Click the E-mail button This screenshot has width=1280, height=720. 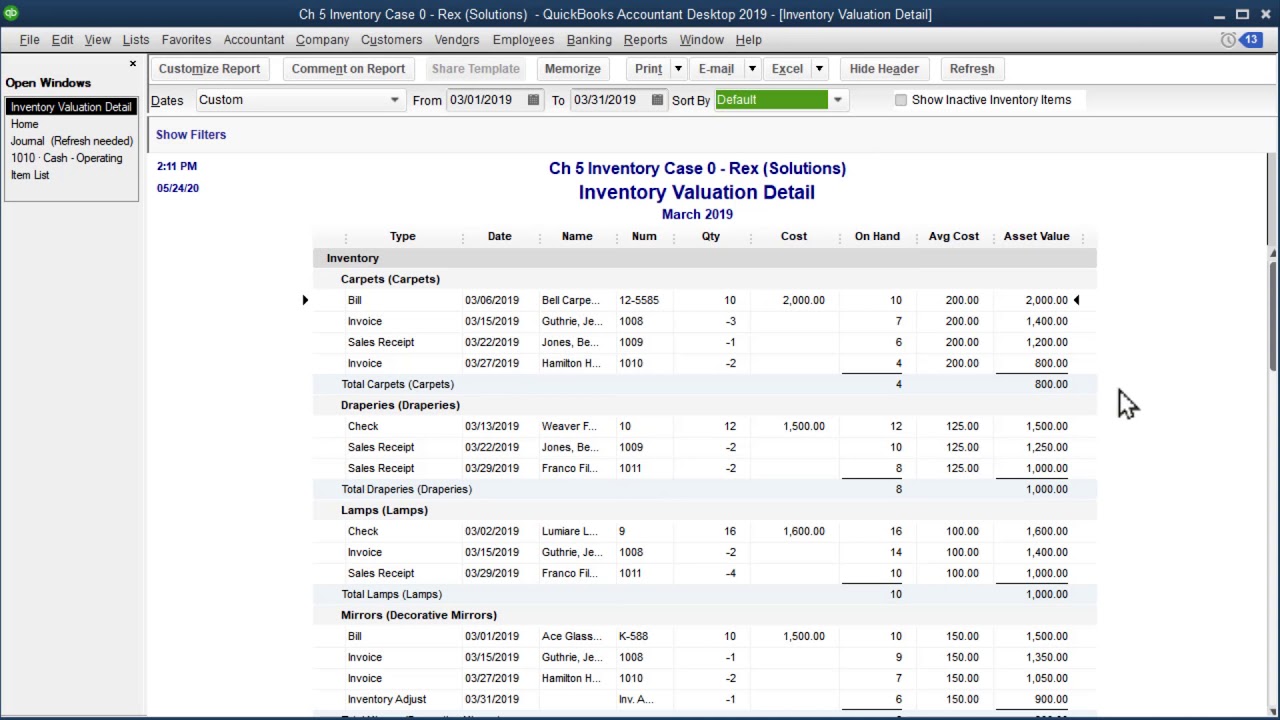click(x=716, y=69)
